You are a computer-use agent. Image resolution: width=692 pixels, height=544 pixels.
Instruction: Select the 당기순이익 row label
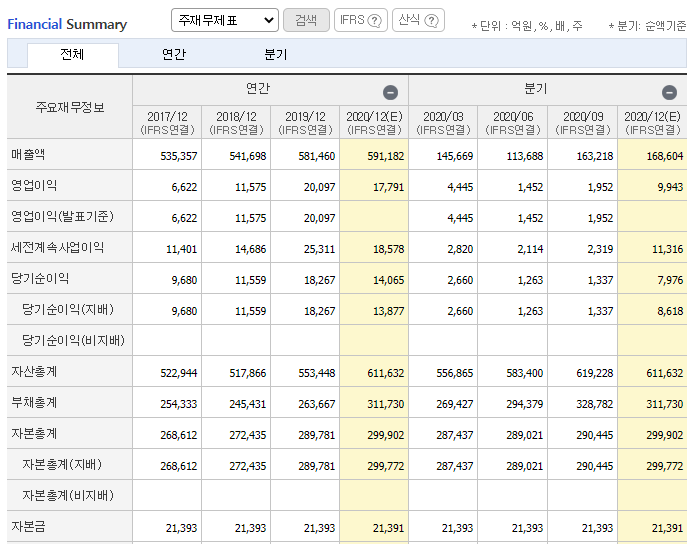[40, 278]
